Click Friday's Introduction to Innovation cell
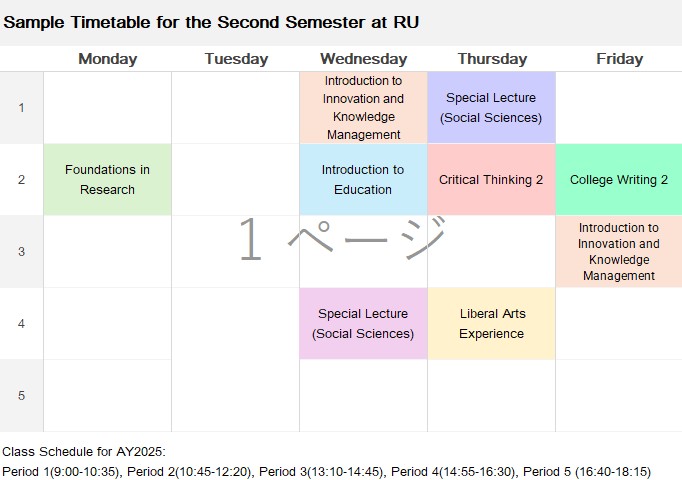This screenshot has height=480, width=682. pos(619,251)
